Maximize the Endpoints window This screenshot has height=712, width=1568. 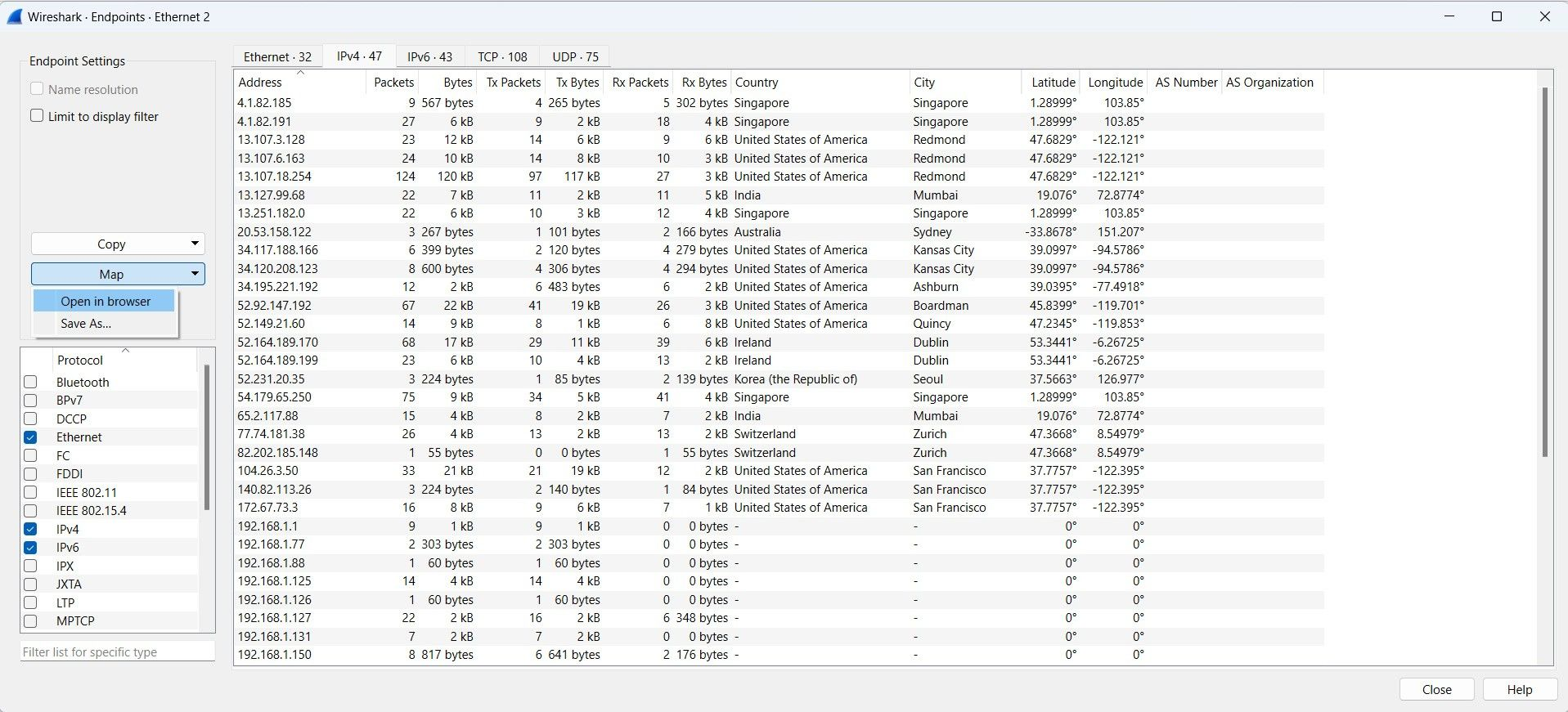pos(1497,16)
